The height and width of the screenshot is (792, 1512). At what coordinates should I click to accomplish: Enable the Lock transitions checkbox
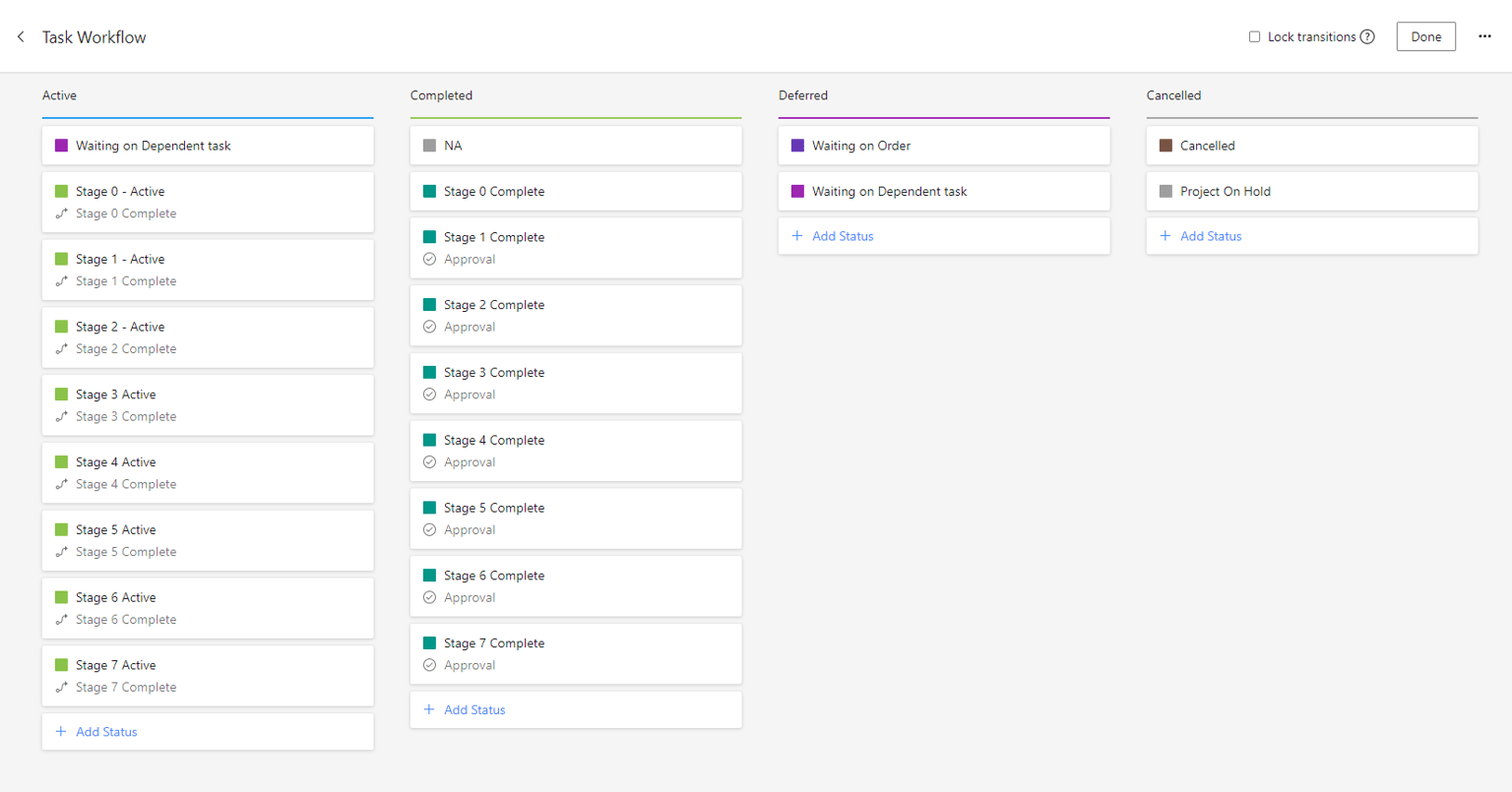click(1254, 35)
